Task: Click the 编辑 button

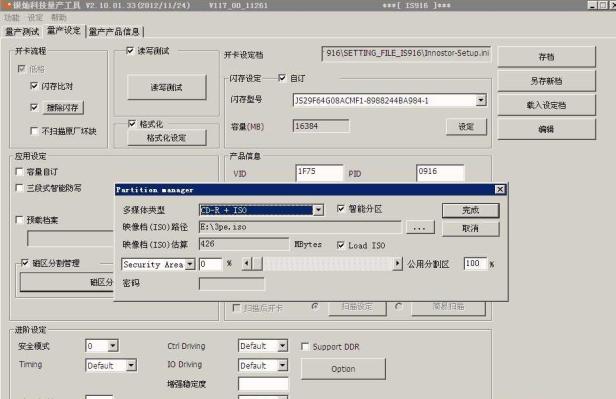Action: [546, 129]
